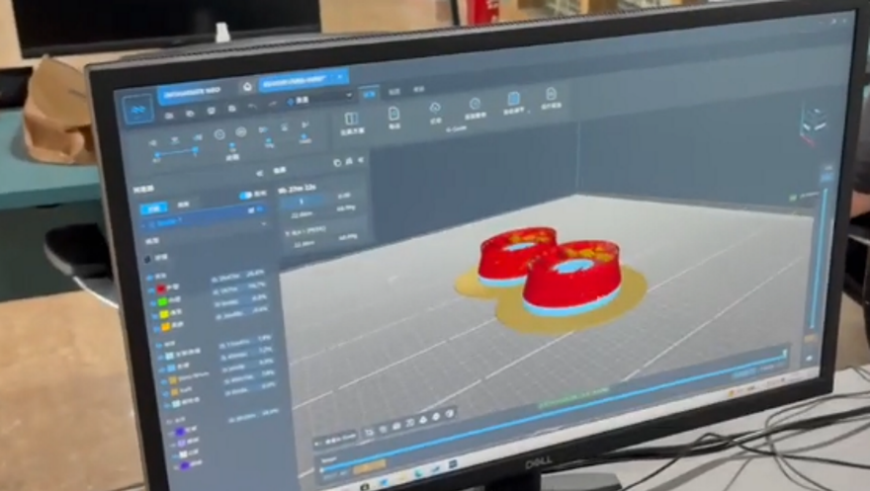Click the split-panel compare icon in the ribbon
Screen dimensions: 870x491
click(x=351, y=119)
